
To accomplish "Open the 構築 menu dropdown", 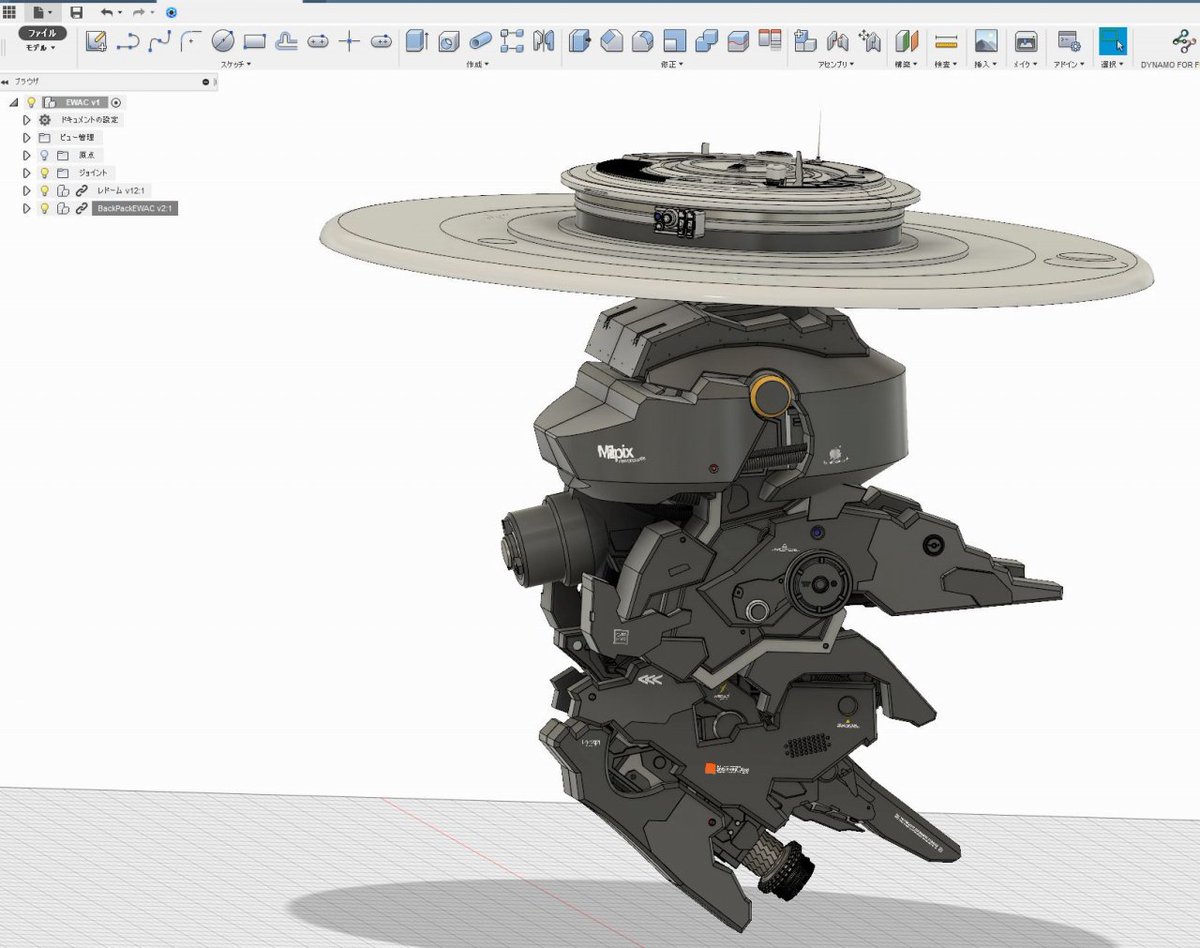I will tap(906, 64).
